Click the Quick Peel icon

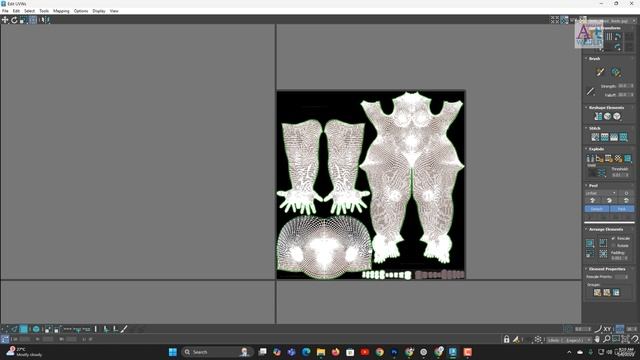click(593, 200)
